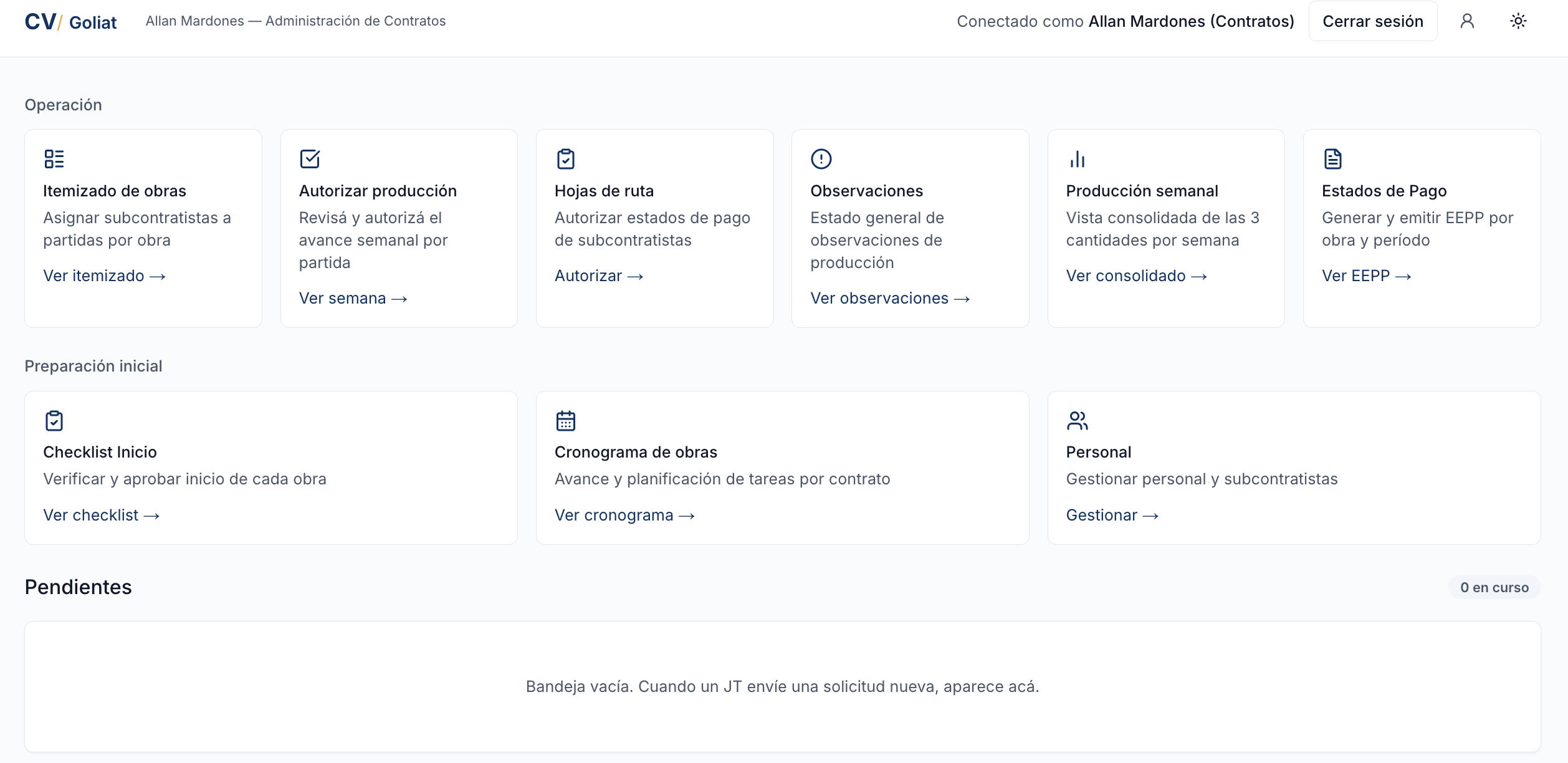This screenshot has height=763, width=1568.
Task: Follow the Ver EEPP link
Action: click(1366, 276)
